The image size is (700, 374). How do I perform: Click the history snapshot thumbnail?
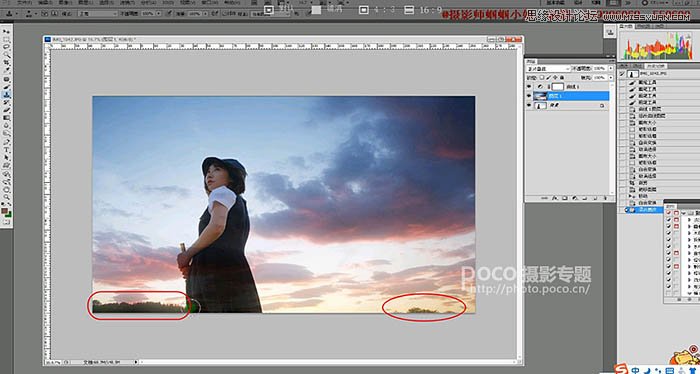[633, 74]
